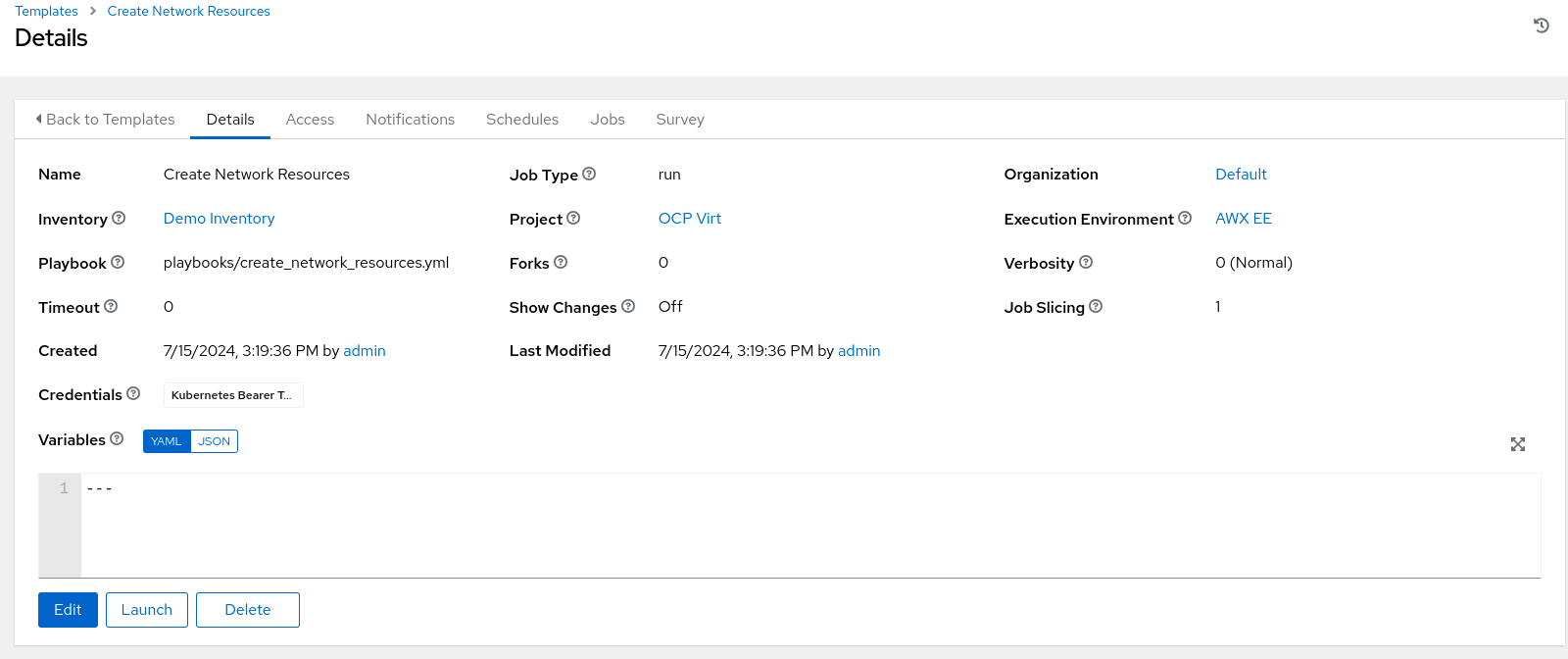This screenshot has height=659, width=1568.
Task: Switch to the Survey tab
Action: (x=680, y=120)
